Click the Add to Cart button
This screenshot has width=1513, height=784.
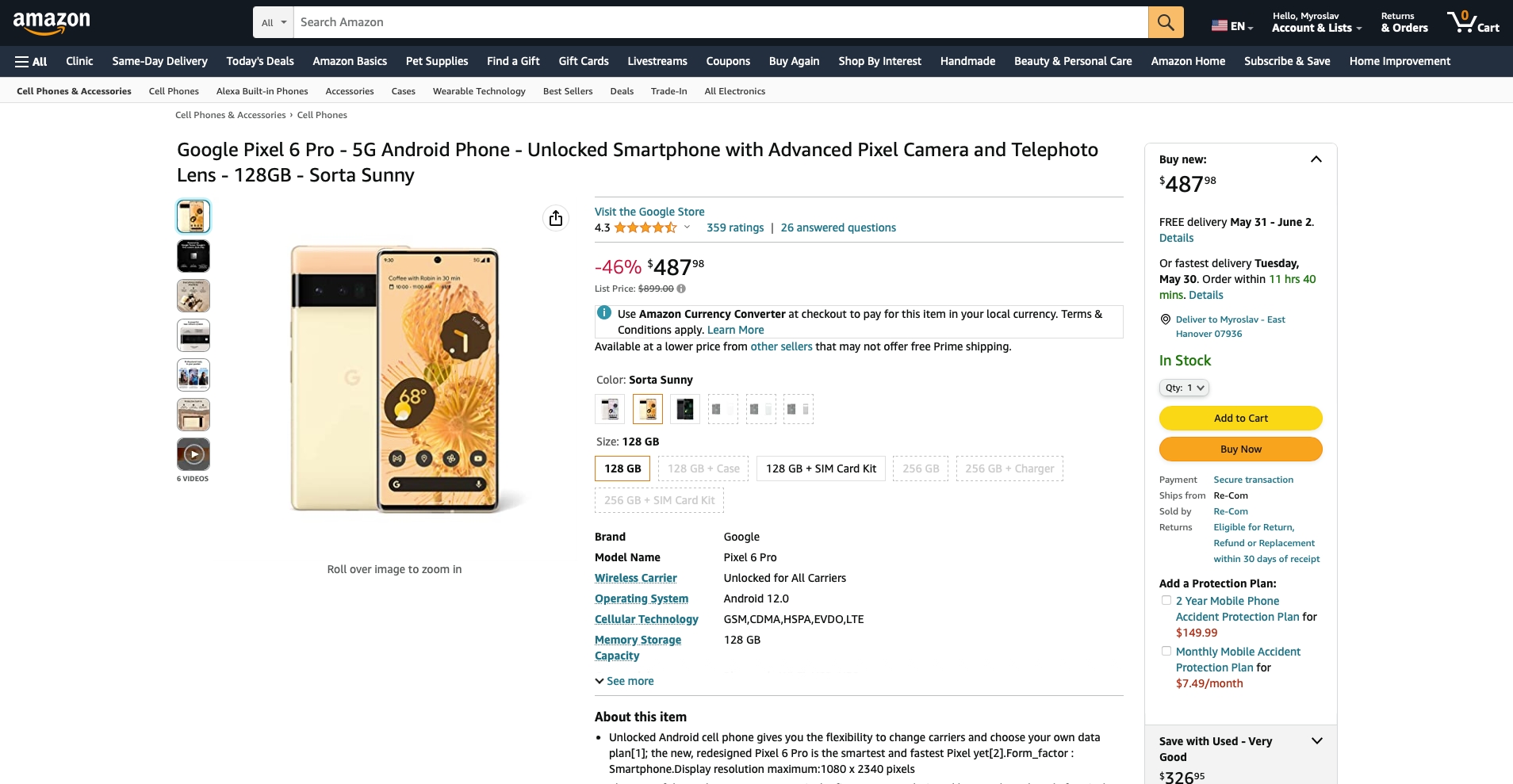(1240, 418)
